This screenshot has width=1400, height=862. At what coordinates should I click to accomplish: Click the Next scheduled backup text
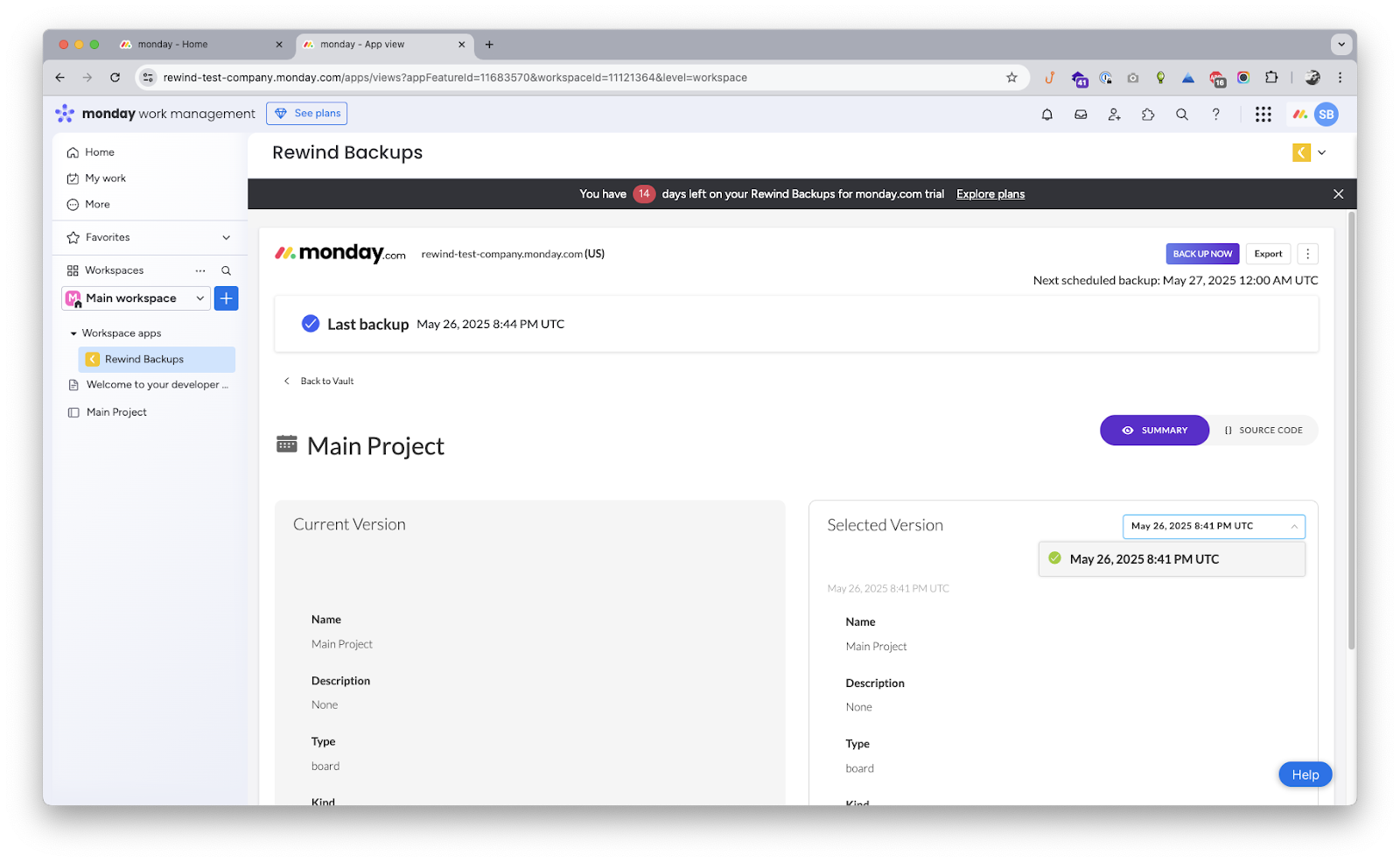click(1175, 281)
